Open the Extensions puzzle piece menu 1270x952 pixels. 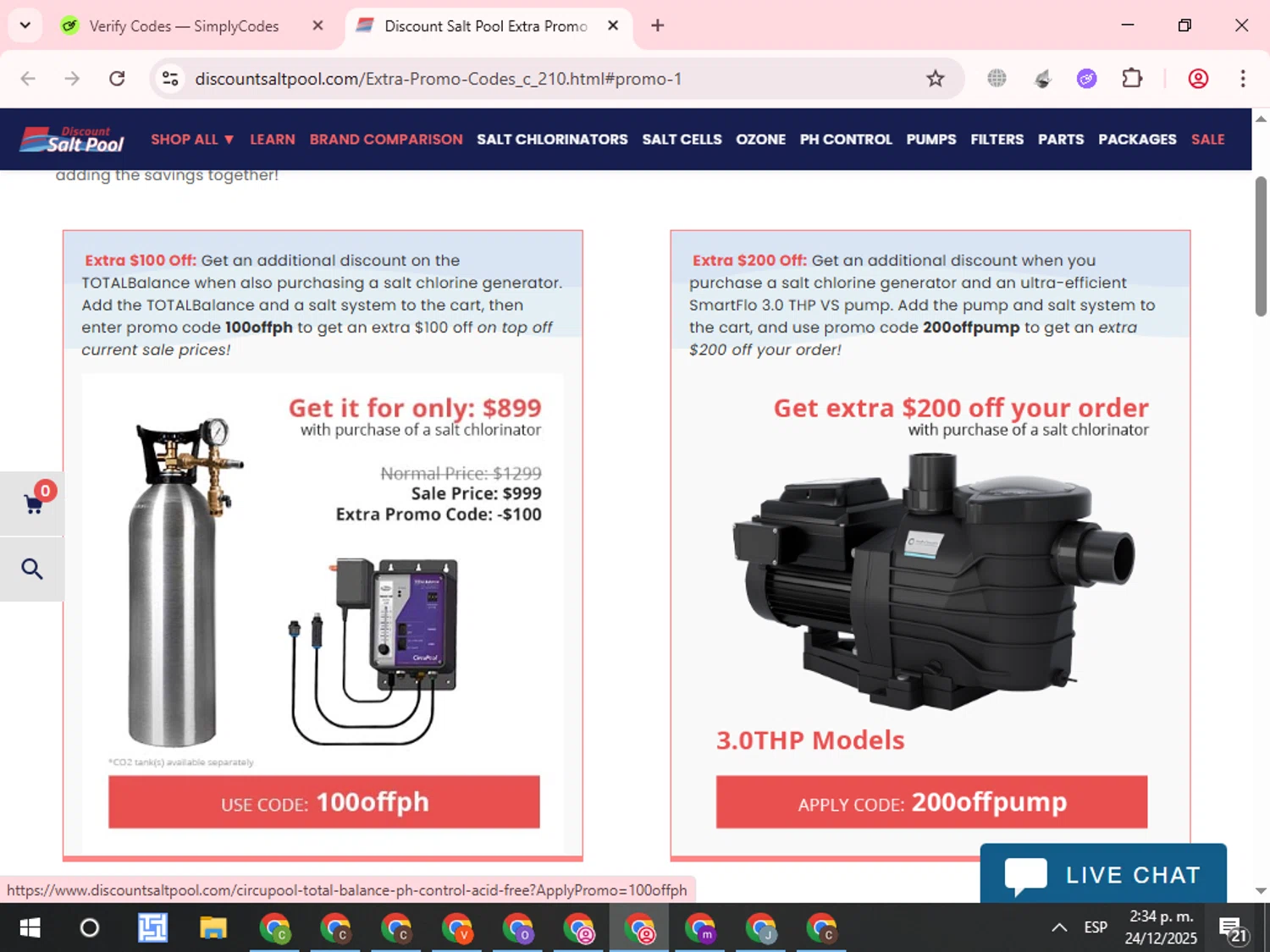click(1132, 79)
